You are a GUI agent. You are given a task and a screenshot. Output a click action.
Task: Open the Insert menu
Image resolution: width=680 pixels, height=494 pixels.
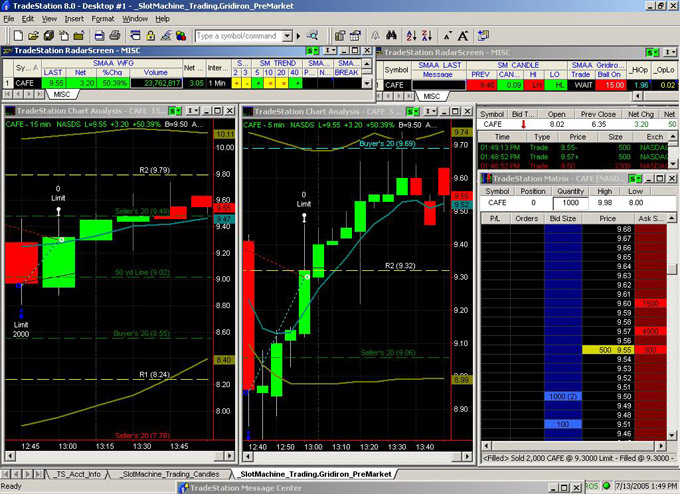[x=74, y=19]
